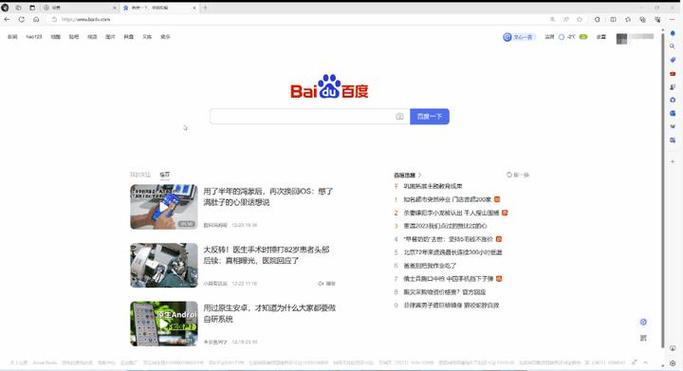Click the weather widget in the header
683x371 pixels.
click(x=566, y=37)
